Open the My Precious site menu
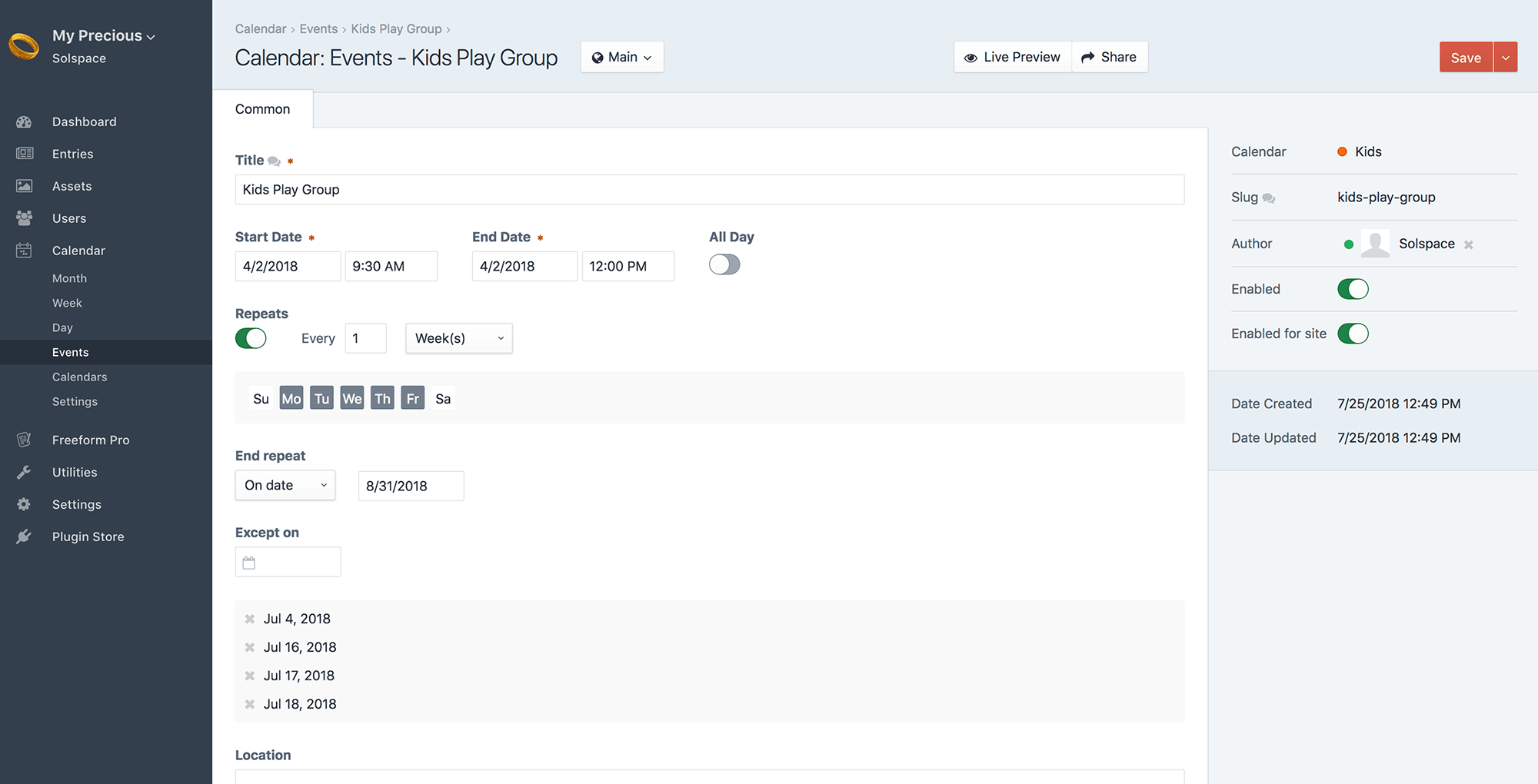The height and width of the screenshot is (784, 1538). 103,35
